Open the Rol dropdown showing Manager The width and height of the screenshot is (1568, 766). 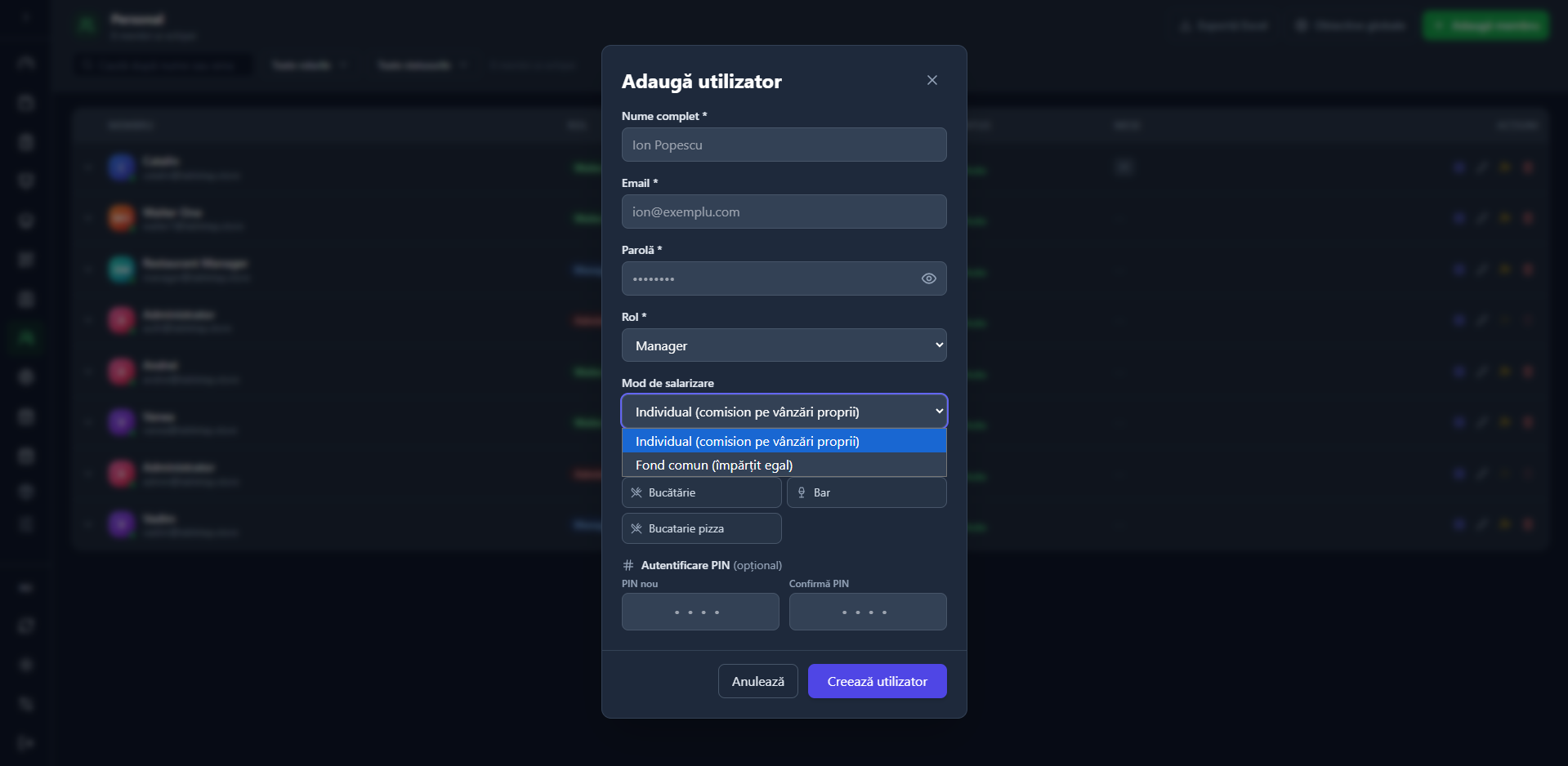(784, 345)
